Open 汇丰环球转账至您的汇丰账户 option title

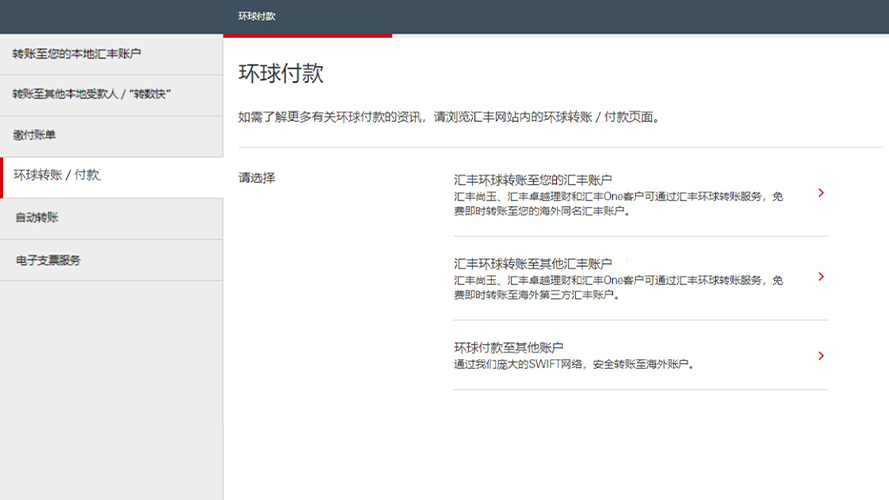[x=532, y=180]
